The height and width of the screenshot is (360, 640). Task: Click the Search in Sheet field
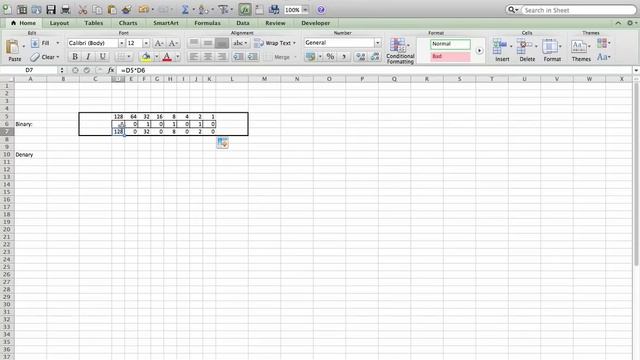[578, 10]
